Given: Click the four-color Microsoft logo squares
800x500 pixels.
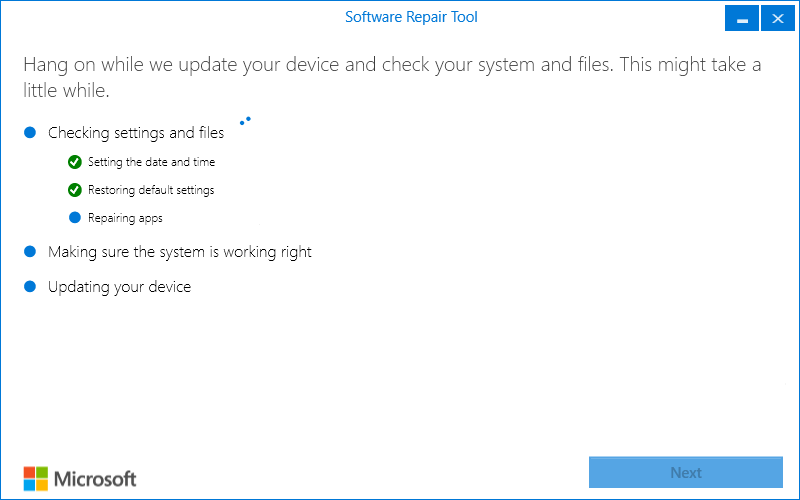Looking at the screenshot, I should (35, 477).
